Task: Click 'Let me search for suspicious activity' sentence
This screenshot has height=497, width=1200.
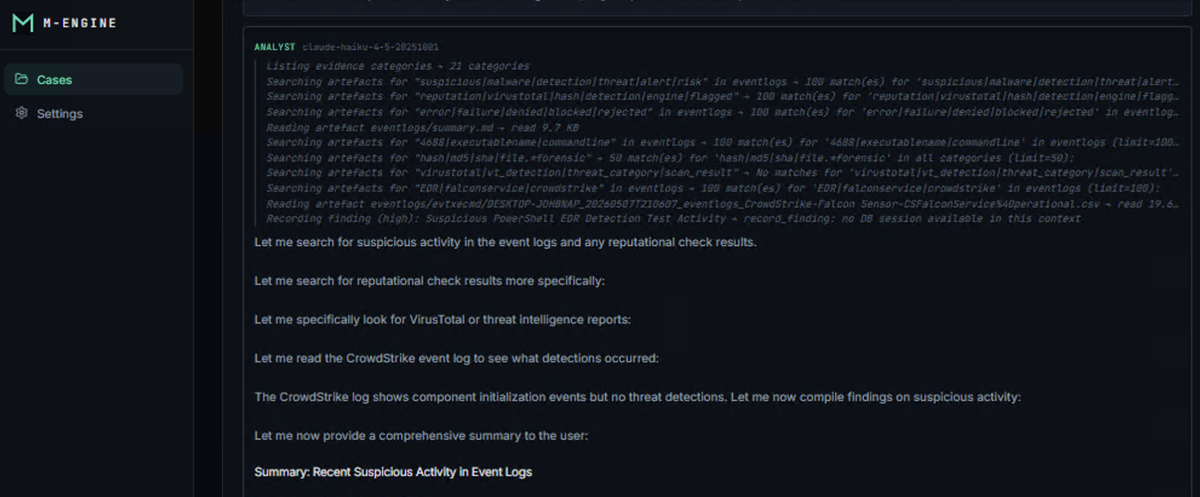Action: point(505,243)
